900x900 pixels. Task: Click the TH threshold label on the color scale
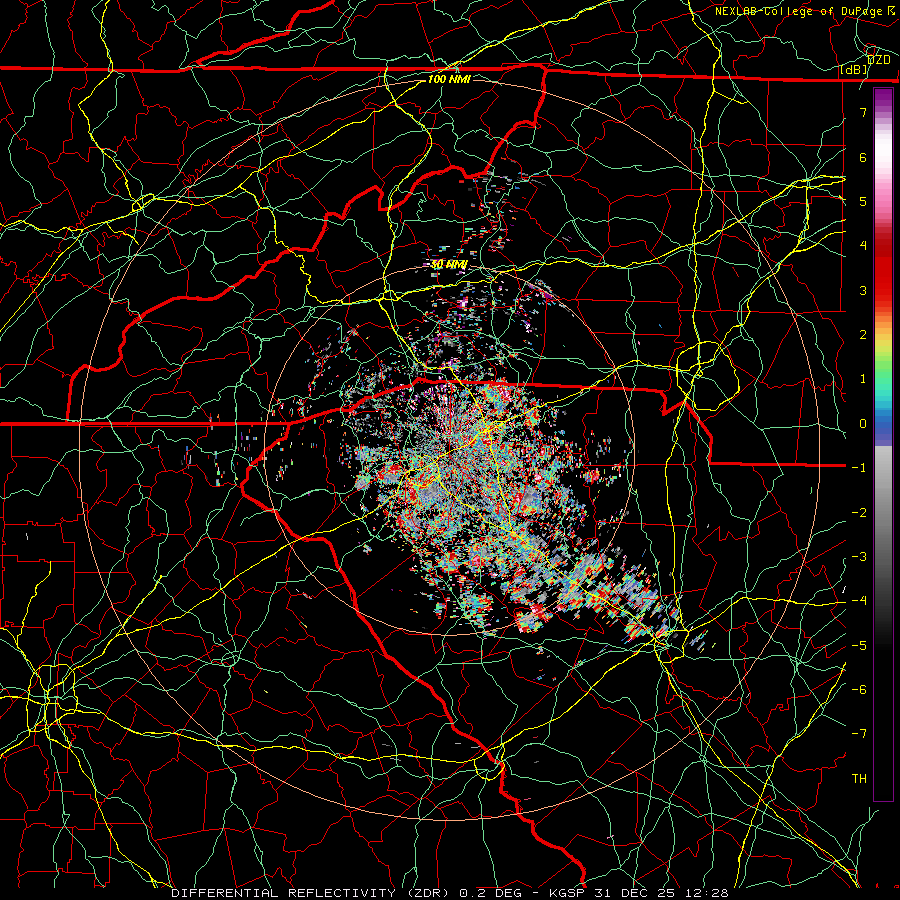click(x=859, y=779)
